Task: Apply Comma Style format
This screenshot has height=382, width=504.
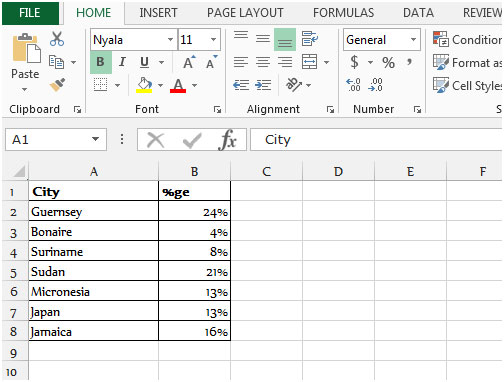Action: [x=409, y=62]
